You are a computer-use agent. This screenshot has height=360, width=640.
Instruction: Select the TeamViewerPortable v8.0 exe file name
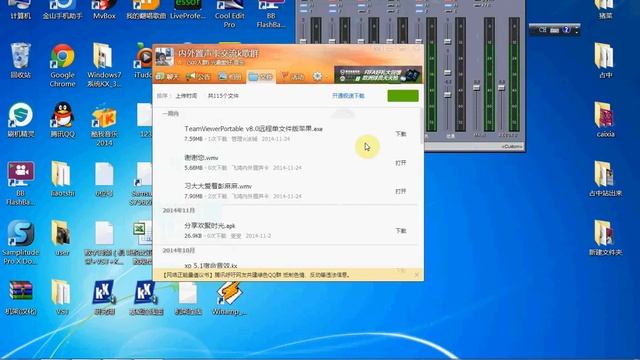253,129
